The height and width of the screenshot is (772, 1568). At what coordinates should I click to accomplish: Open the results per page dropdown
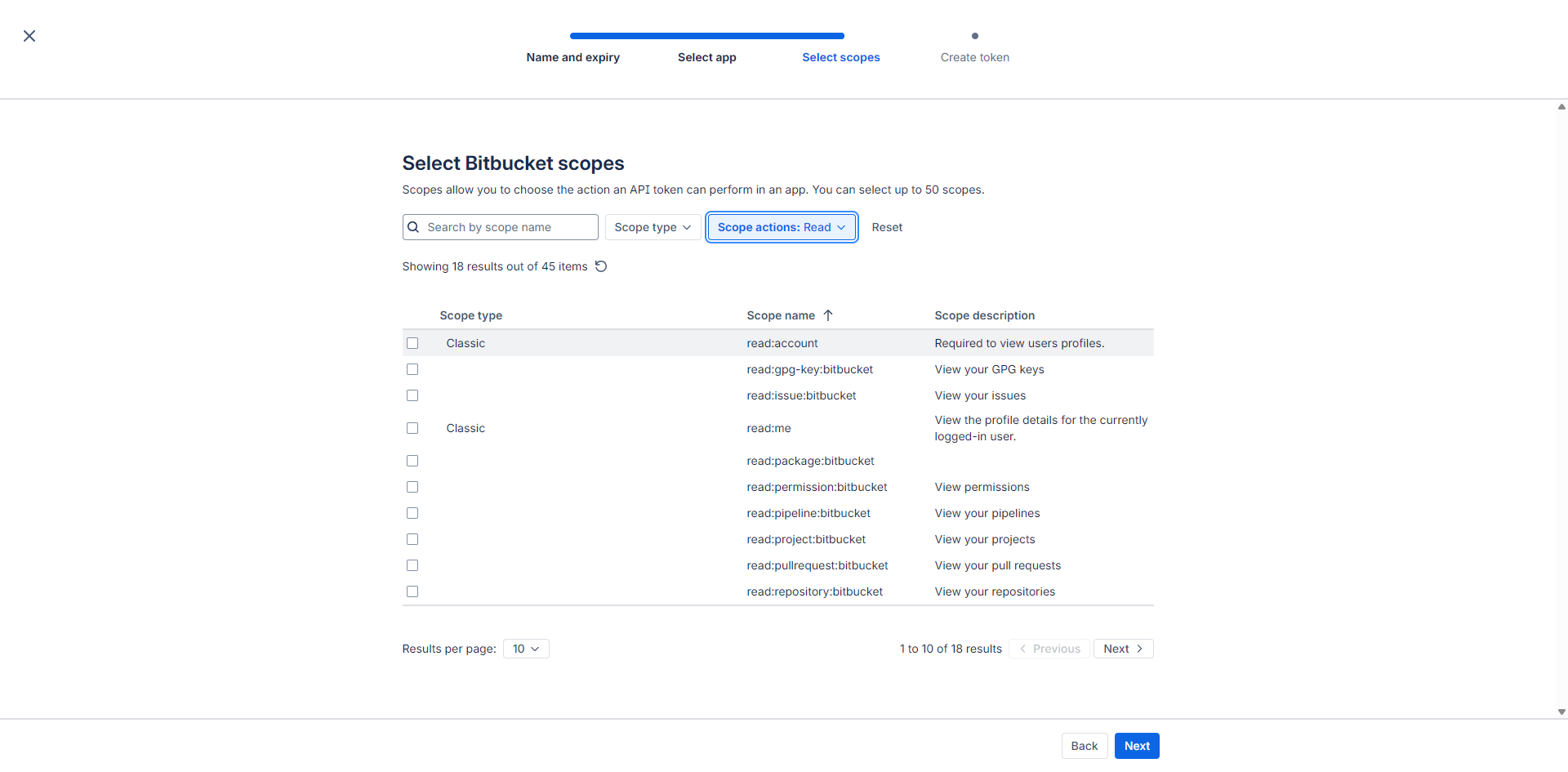(x=525, y=649)
